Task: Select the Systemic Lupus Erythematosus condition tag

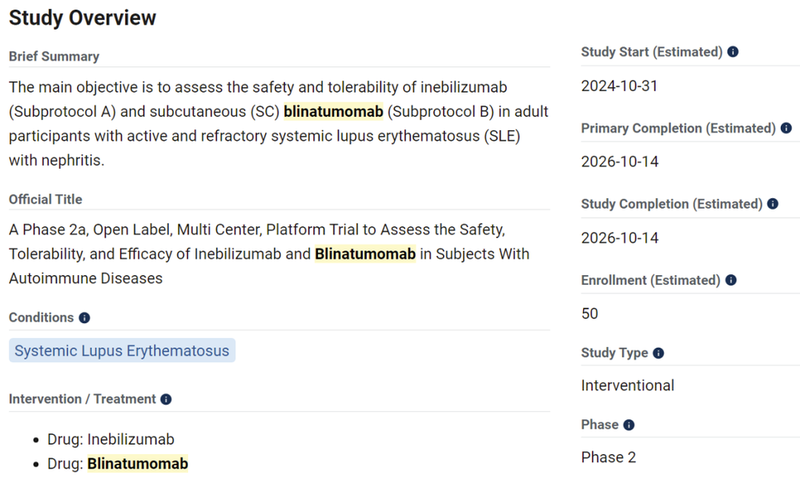Action: pos(122,351)
